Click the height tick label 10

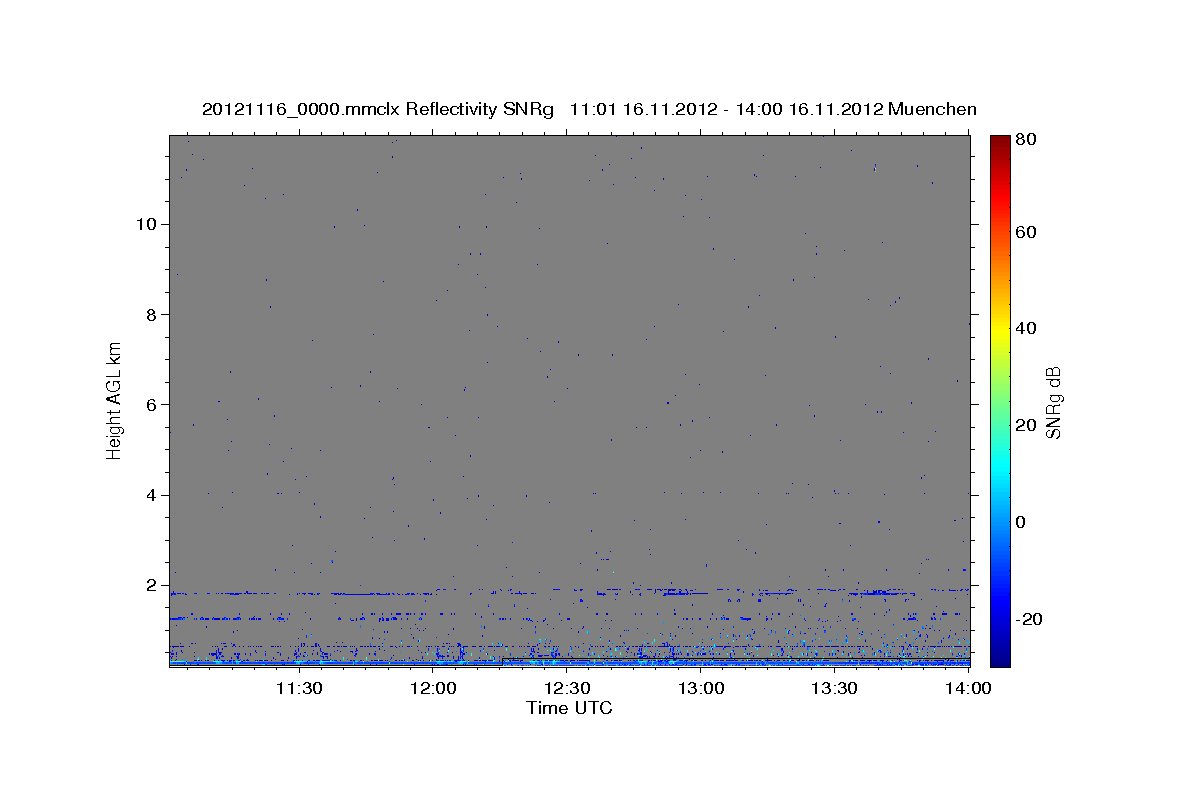pyautogui.click(x=148, y=224)
